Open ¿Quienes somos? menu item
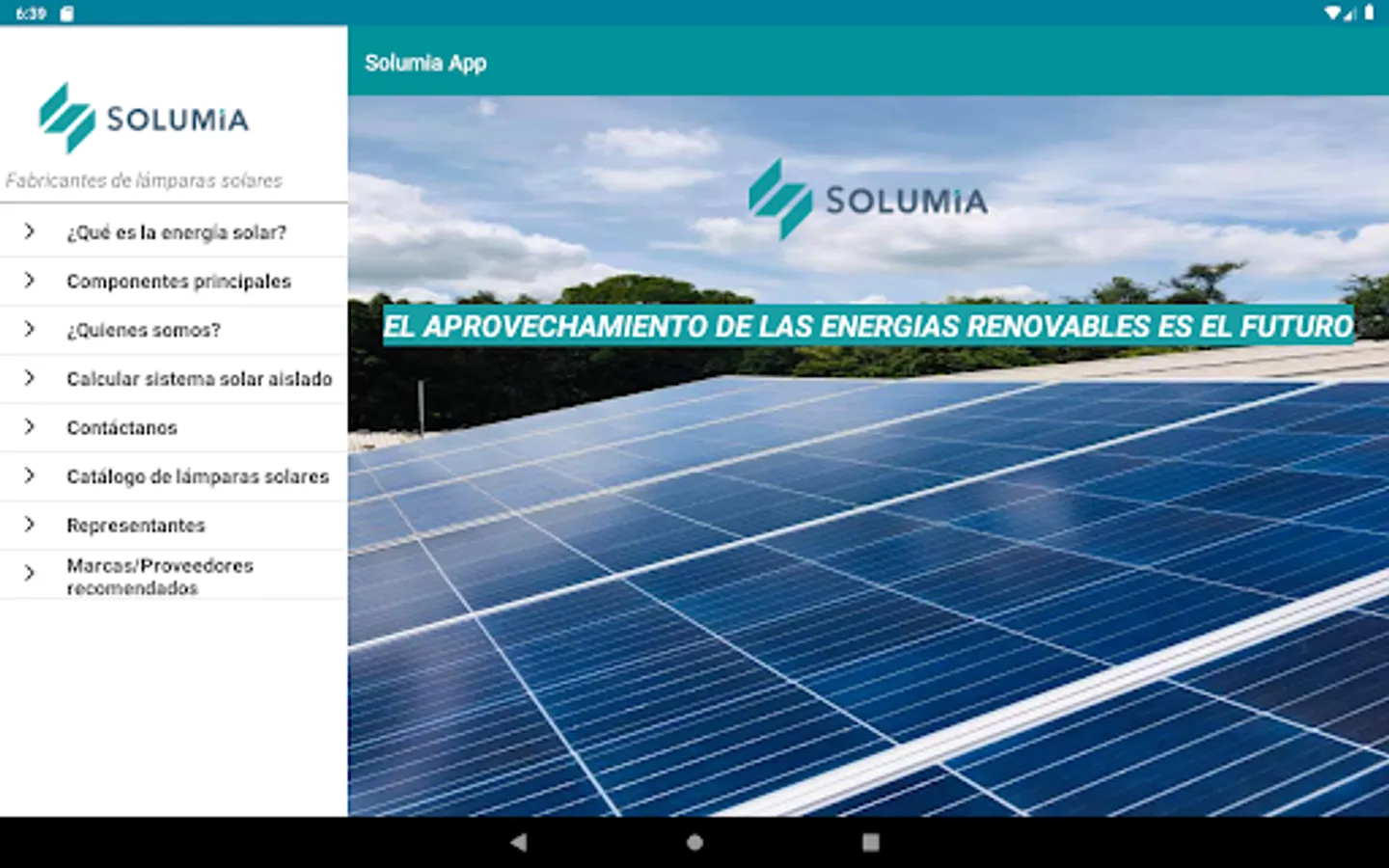Image resolution: width=1389 pixels, height=868 pixels. (x=174, y=330)
